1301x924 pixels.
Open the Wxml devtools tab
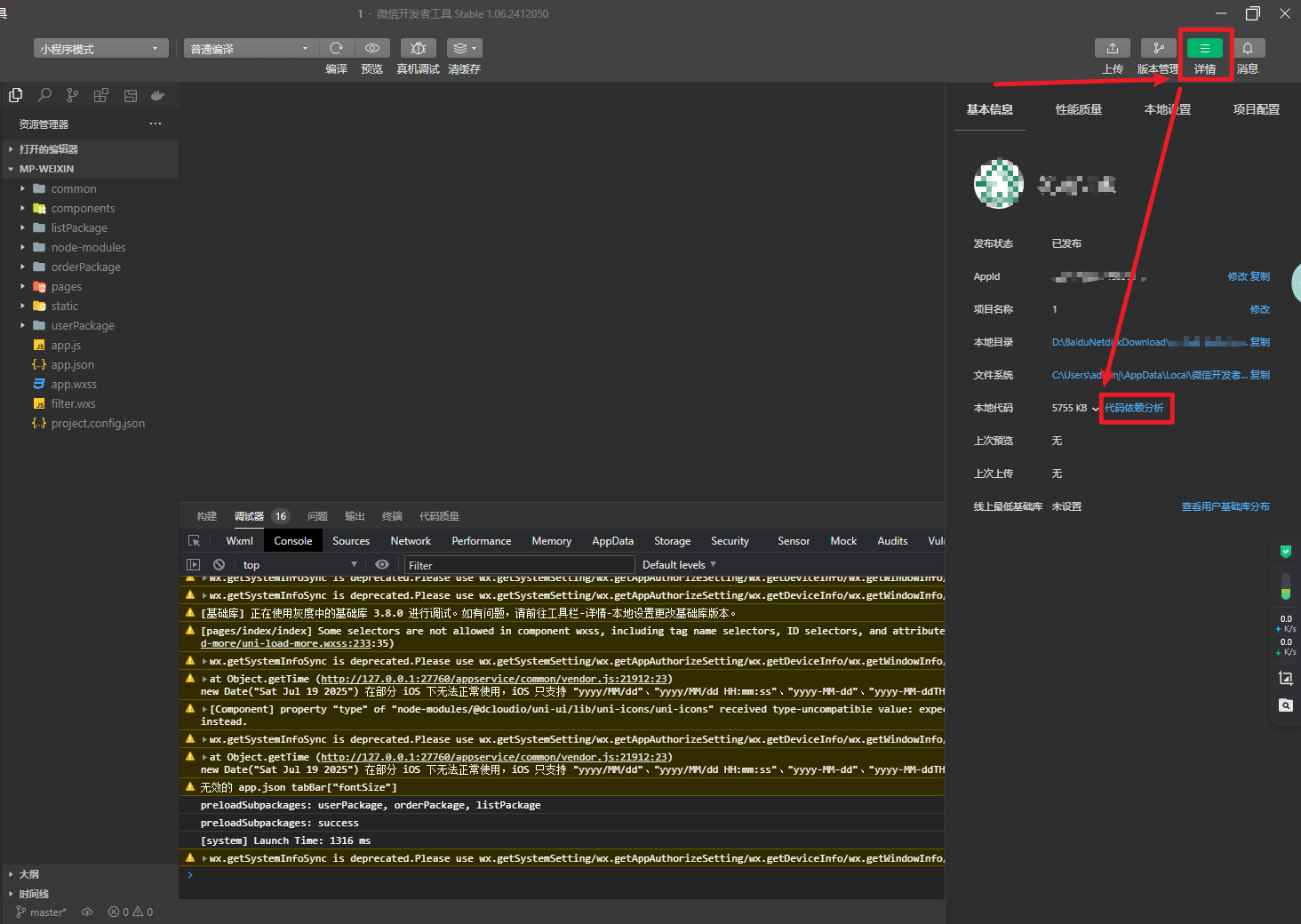tap(239, 541)
